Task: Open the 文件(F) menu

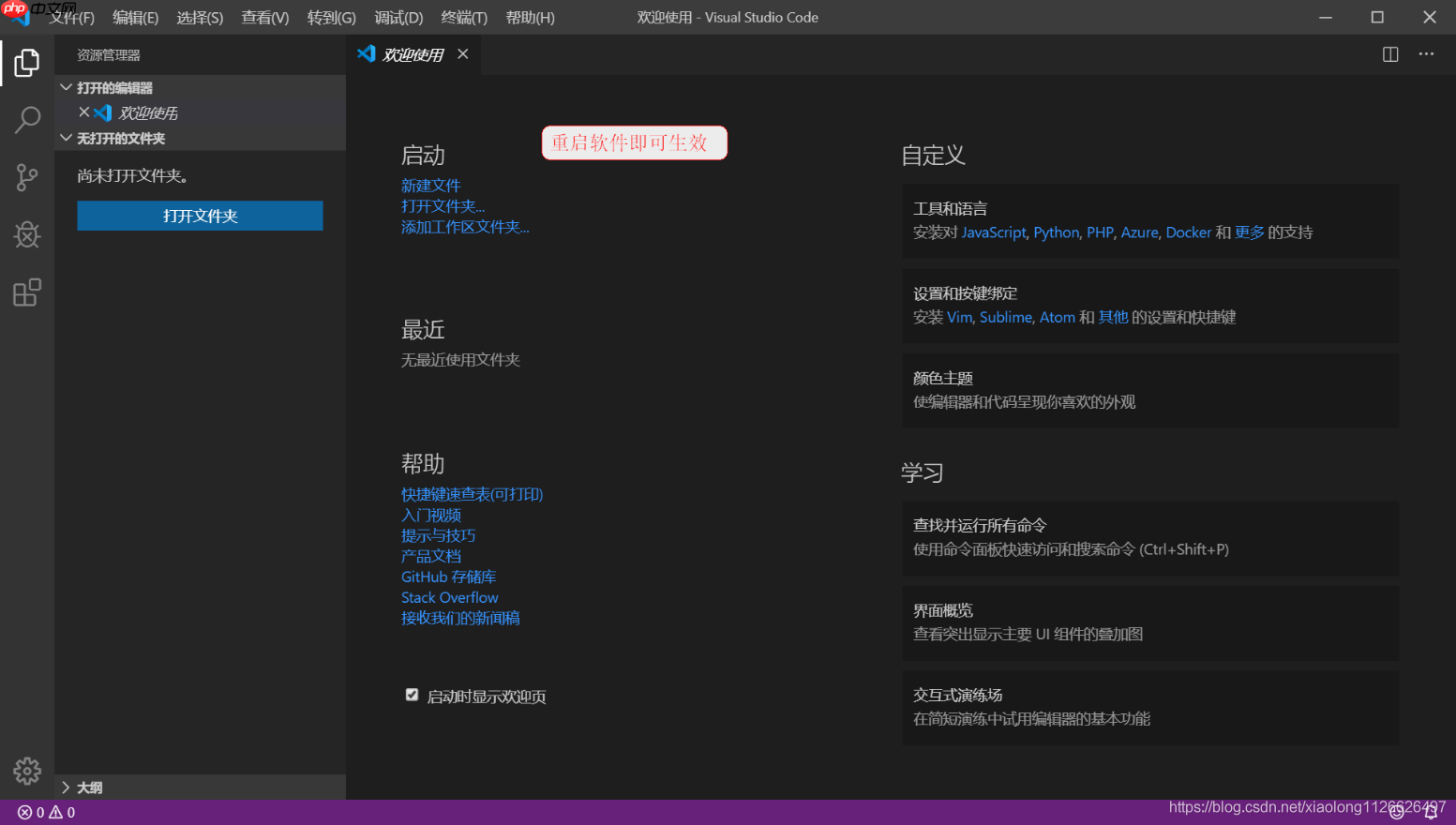Action: (x=72, y=17)
